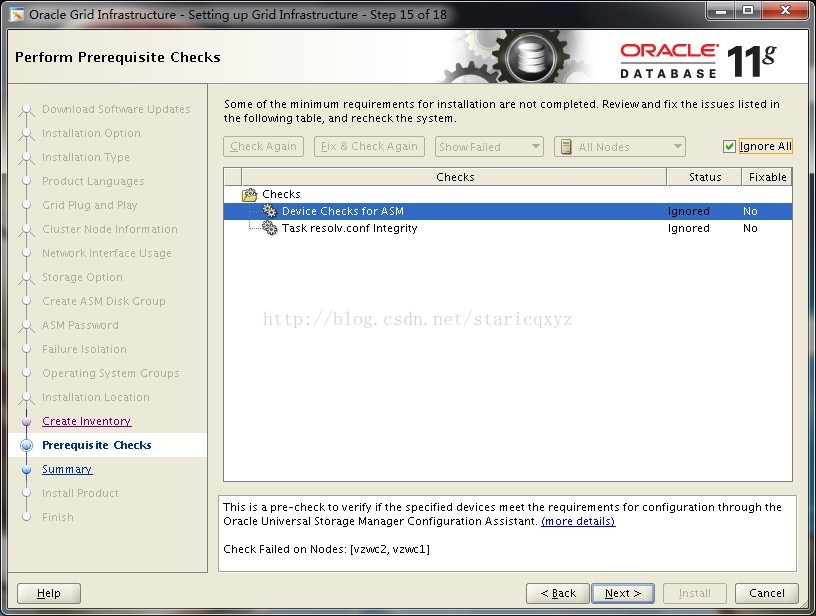Click the Install Product step
This screenshot has height=616, width=816.
pyautogui.click(x=80, y=493)
